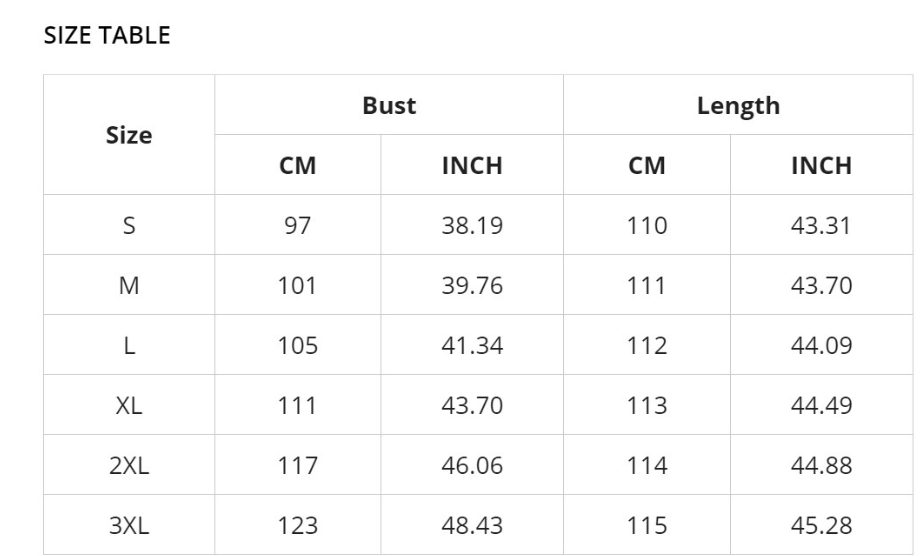This screenshot has height=556, width=920.
Task: Click the Length column header
Action: coord(738,106)
